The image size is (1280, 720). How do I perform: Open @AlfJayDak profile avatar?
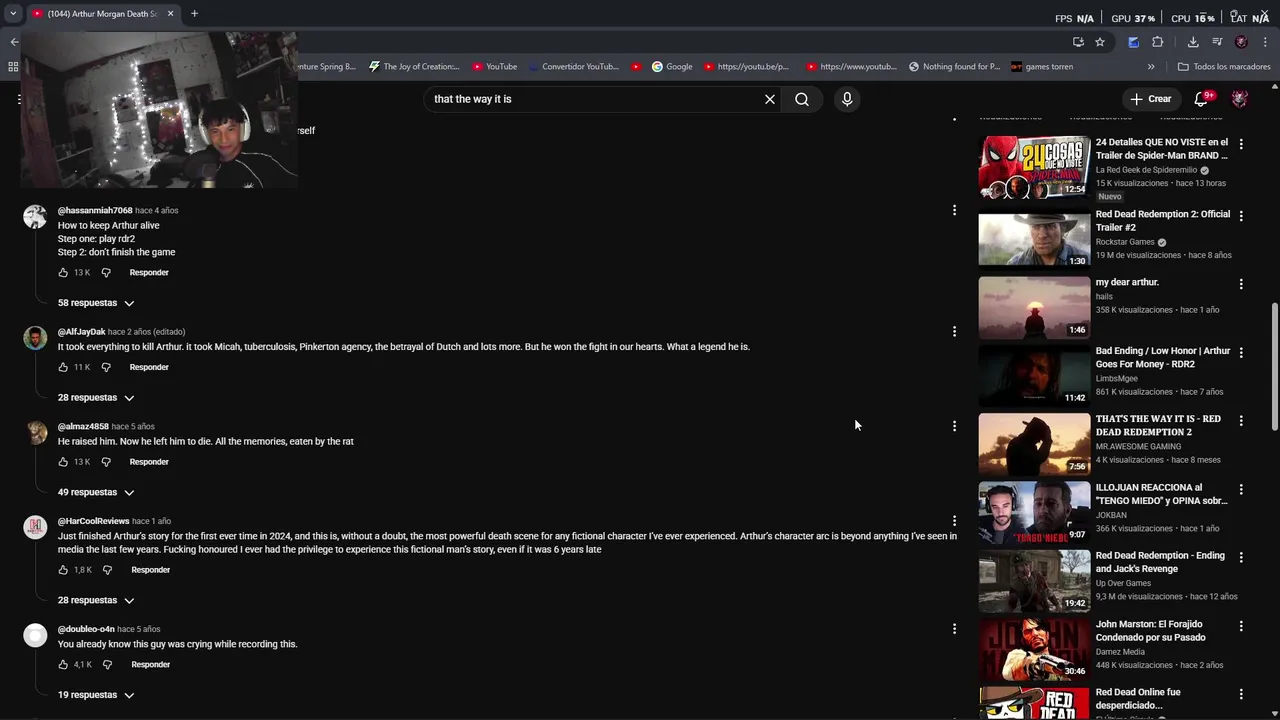(35, 338)
